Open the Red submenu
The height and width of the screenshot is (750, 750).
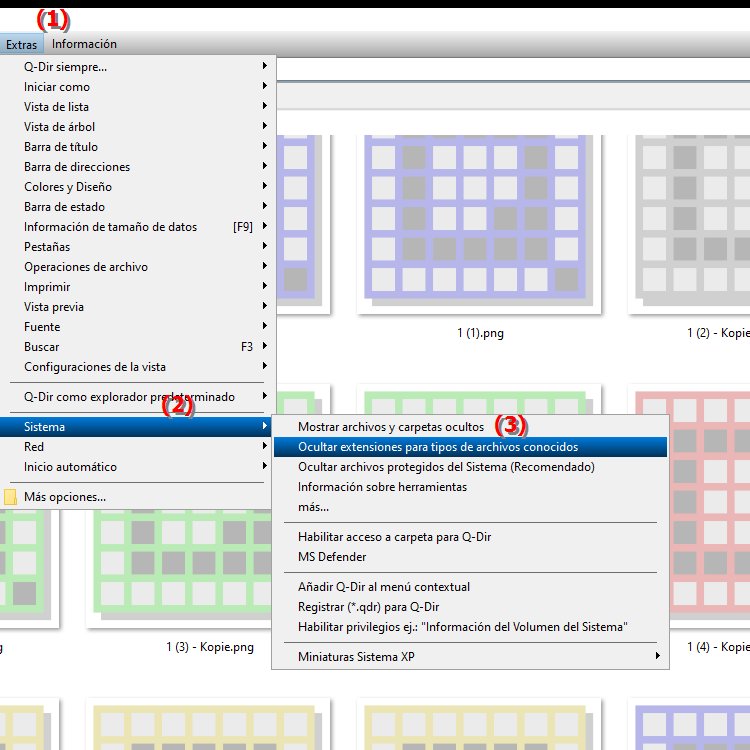[136, 447]
